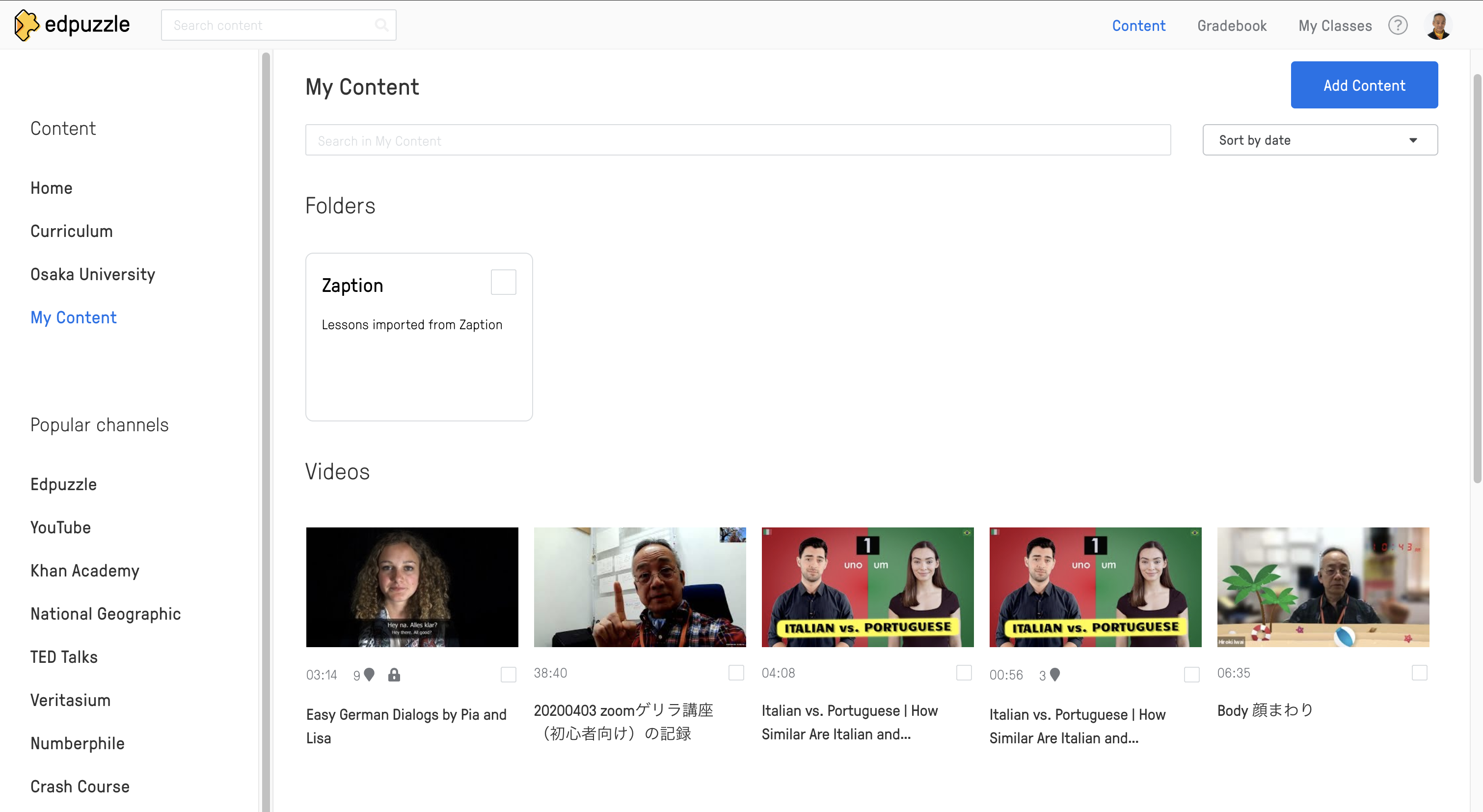Select the Content tab in top navigation
Image resolution: width=1483 pixels, height=812 pixels.
click(1138, 25)
